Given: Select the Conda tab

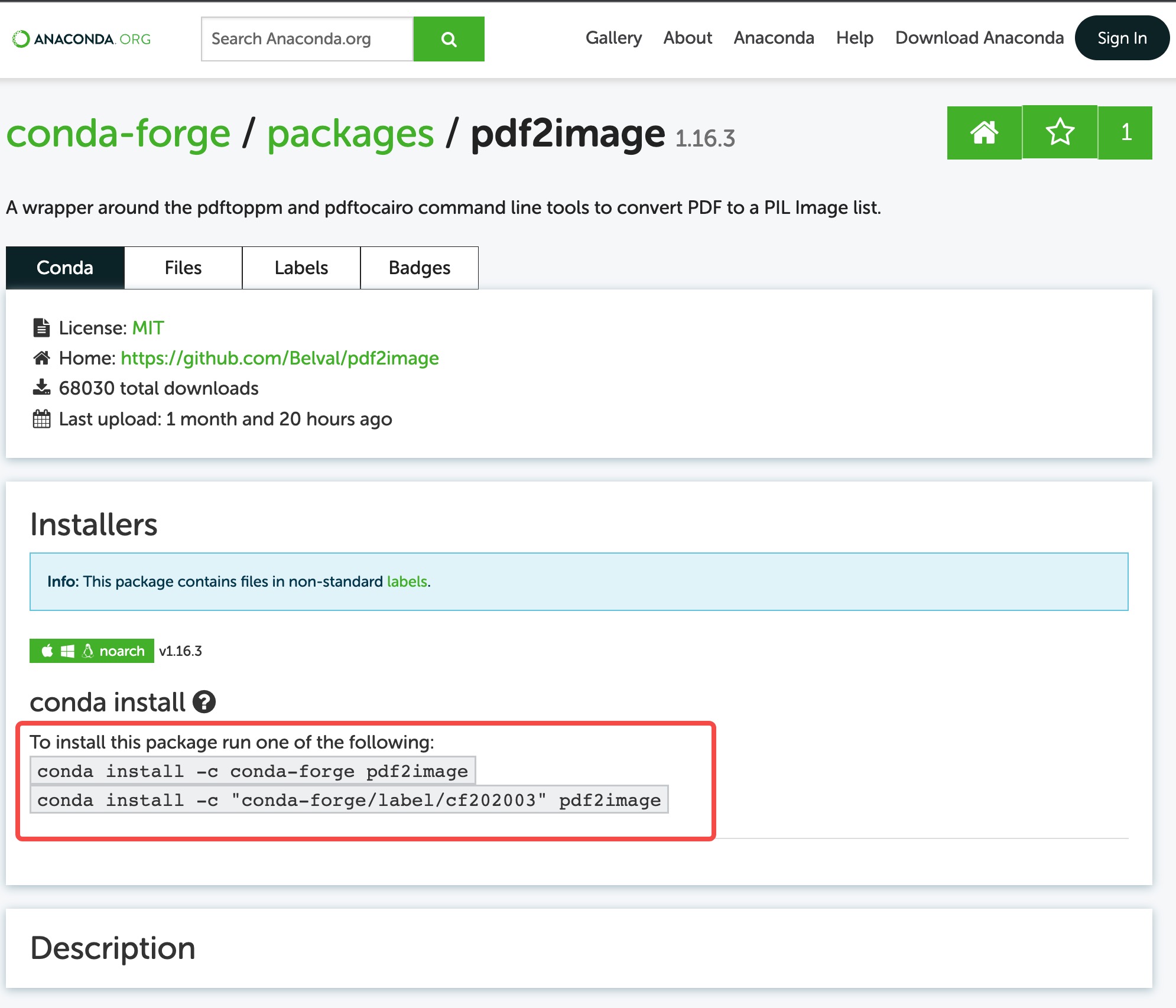Looking at the screenshot, I should coord(65,268).
